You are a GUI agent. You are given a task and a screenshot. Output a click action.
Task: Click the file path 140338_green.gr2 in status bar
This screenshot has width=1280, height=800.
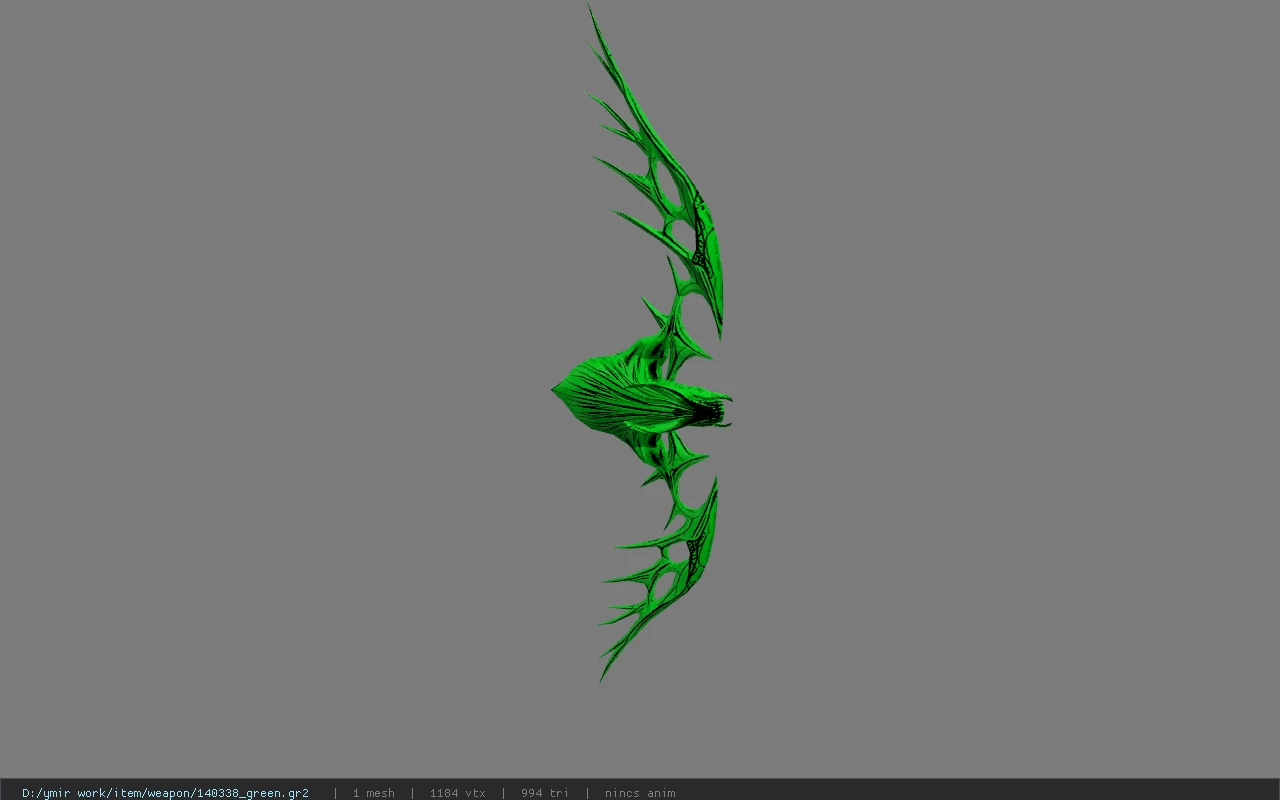[x=165, y=793]
